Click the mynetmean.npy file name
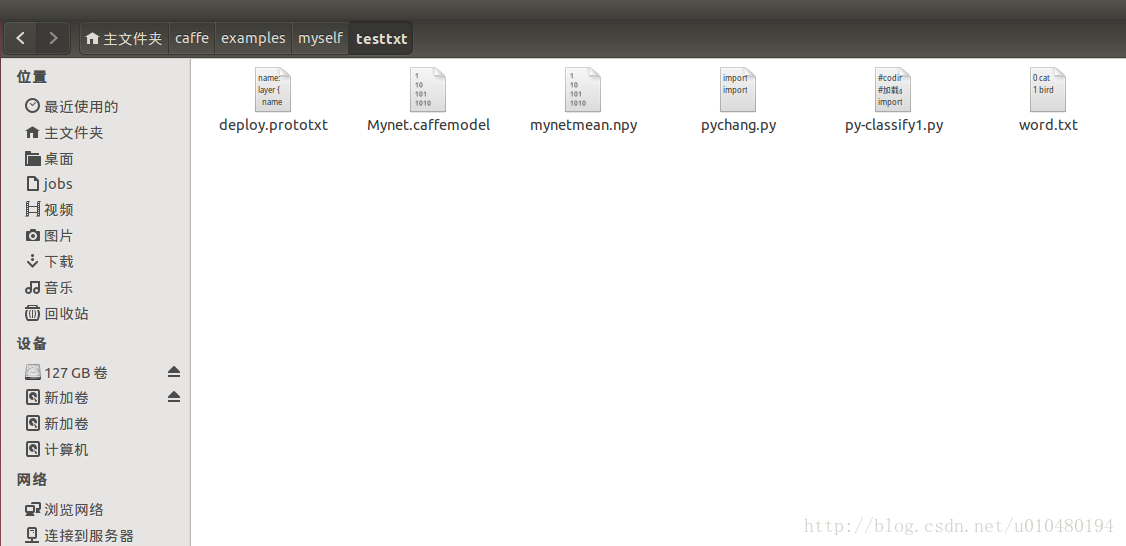1126x546 pixels. point(583,125)
